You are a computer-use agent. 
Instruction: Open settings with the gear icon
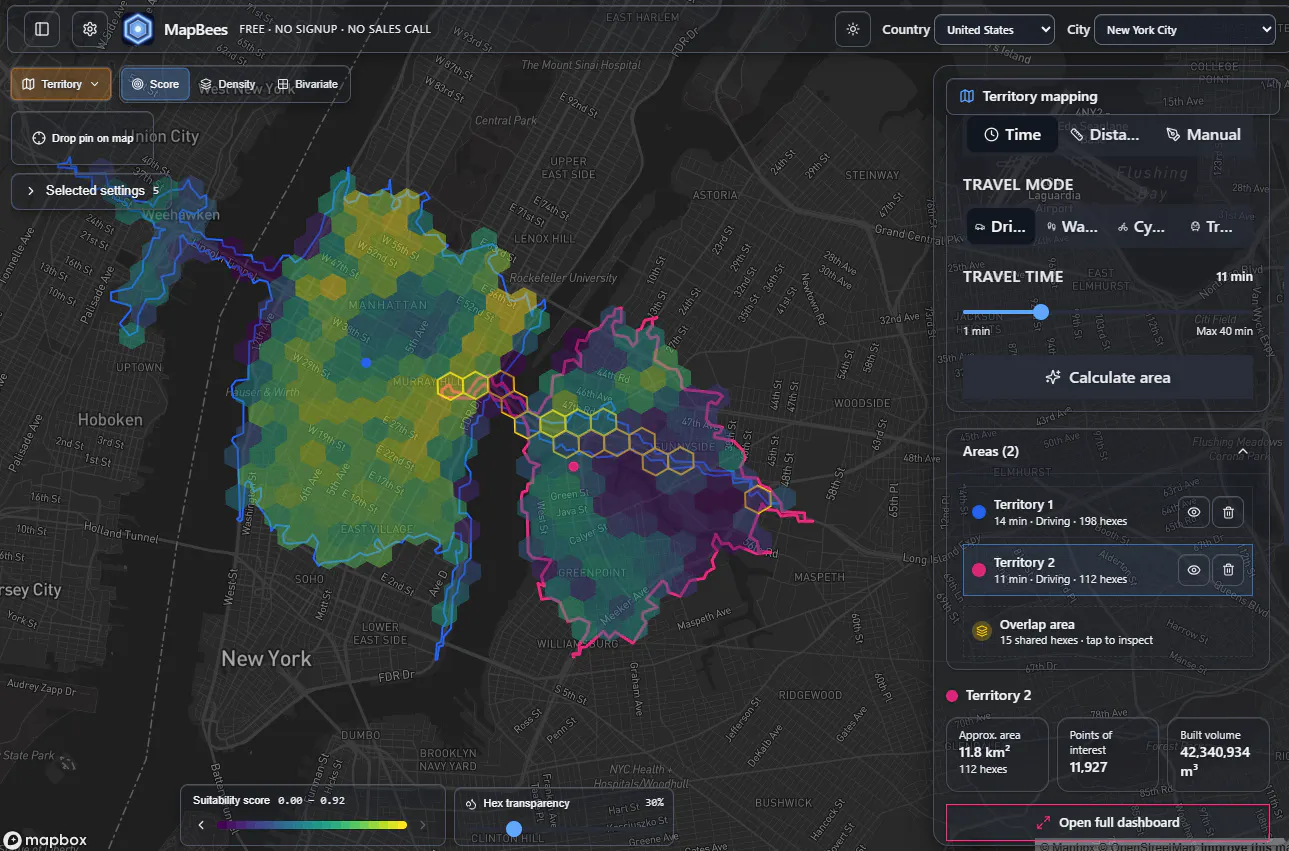click(90, 30)
